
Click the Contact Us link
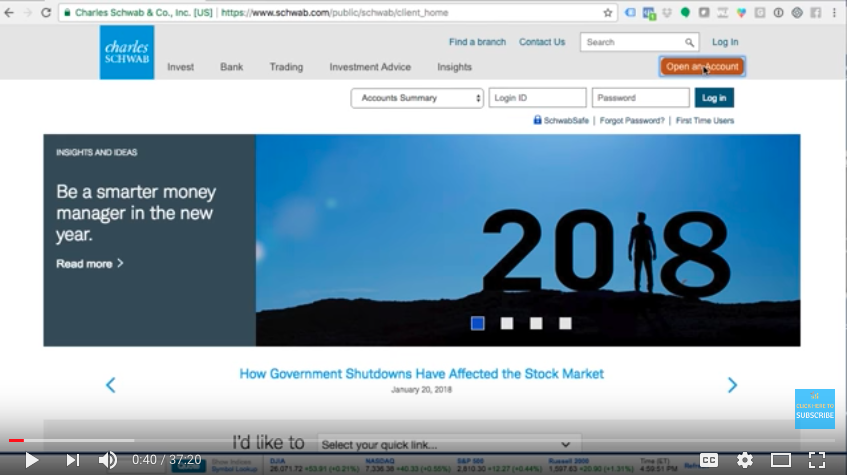click(542, 42)
